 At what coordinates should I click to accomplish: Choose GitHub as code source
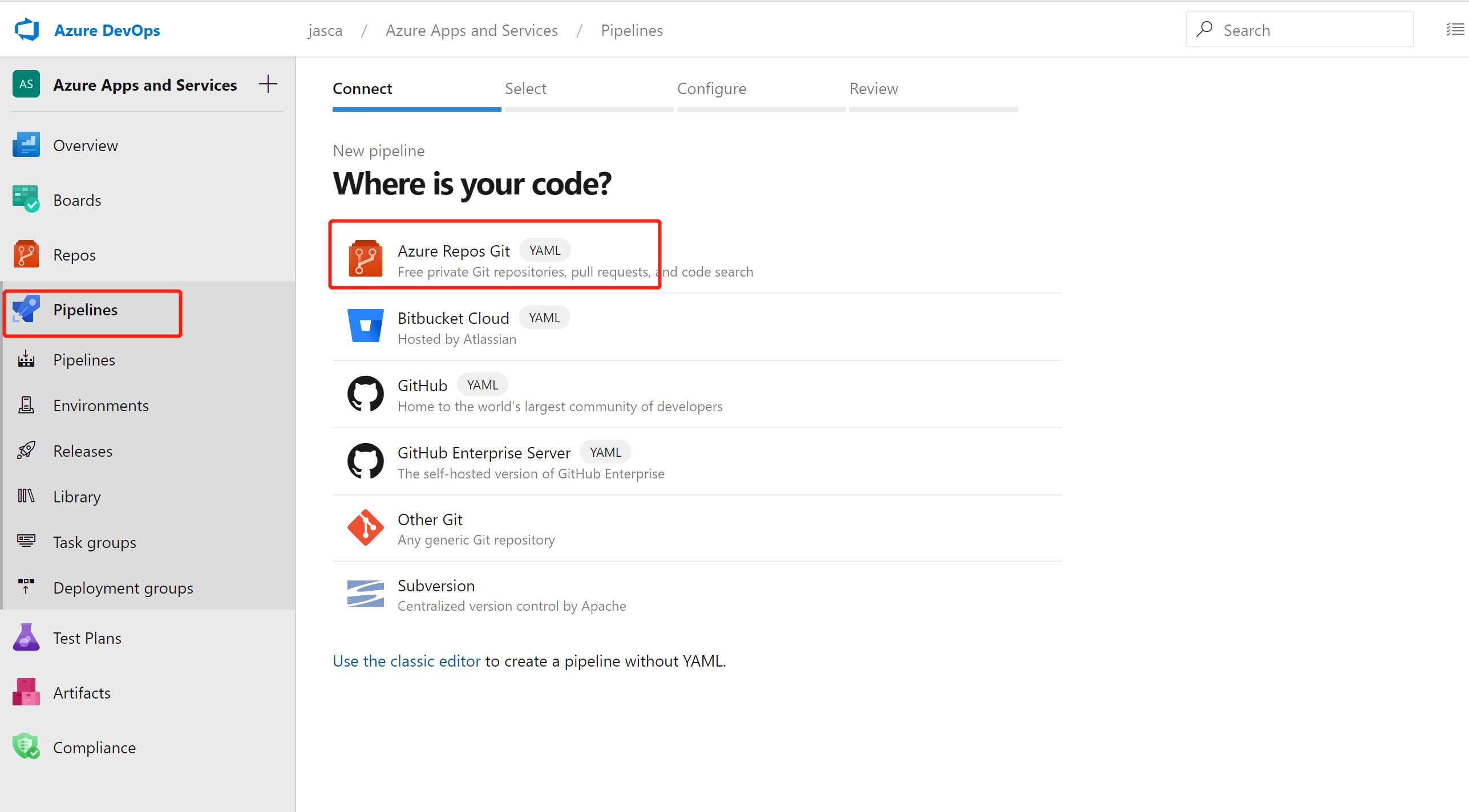pos(697,394)
